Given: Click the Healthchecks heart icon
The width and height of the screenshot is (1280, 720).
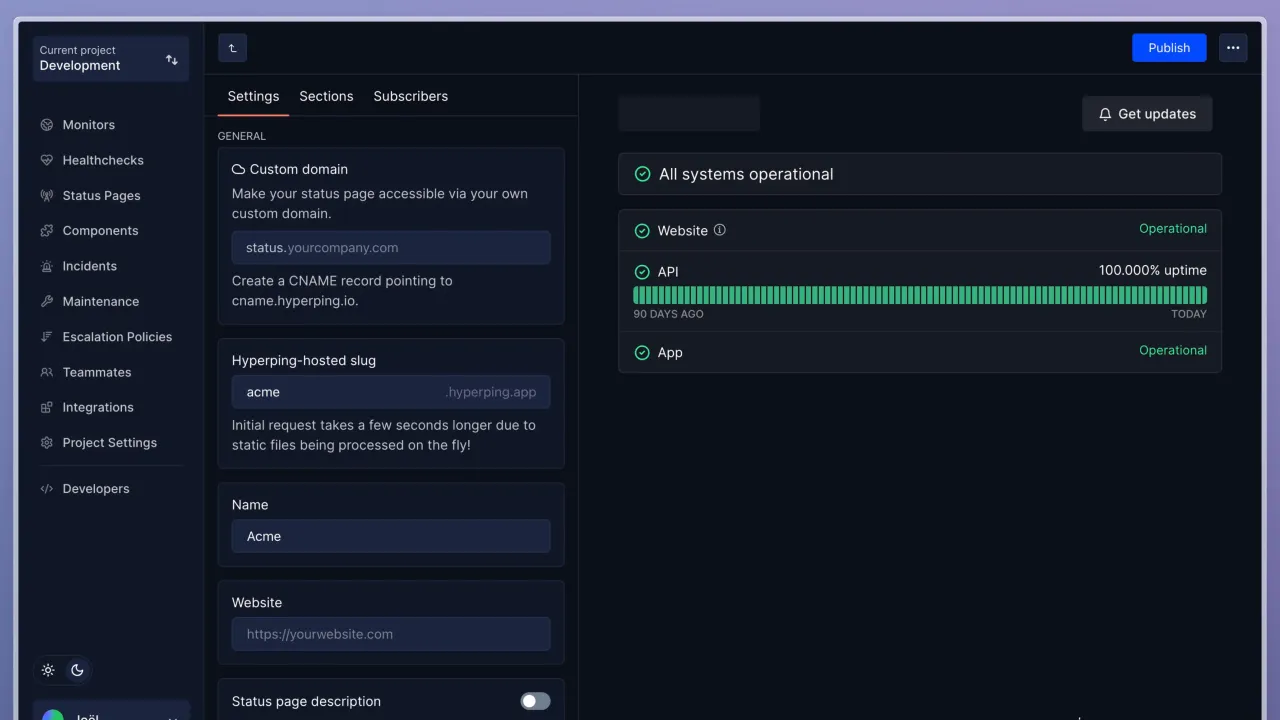Looking at the screenshot, I should [x=46, y=160].
